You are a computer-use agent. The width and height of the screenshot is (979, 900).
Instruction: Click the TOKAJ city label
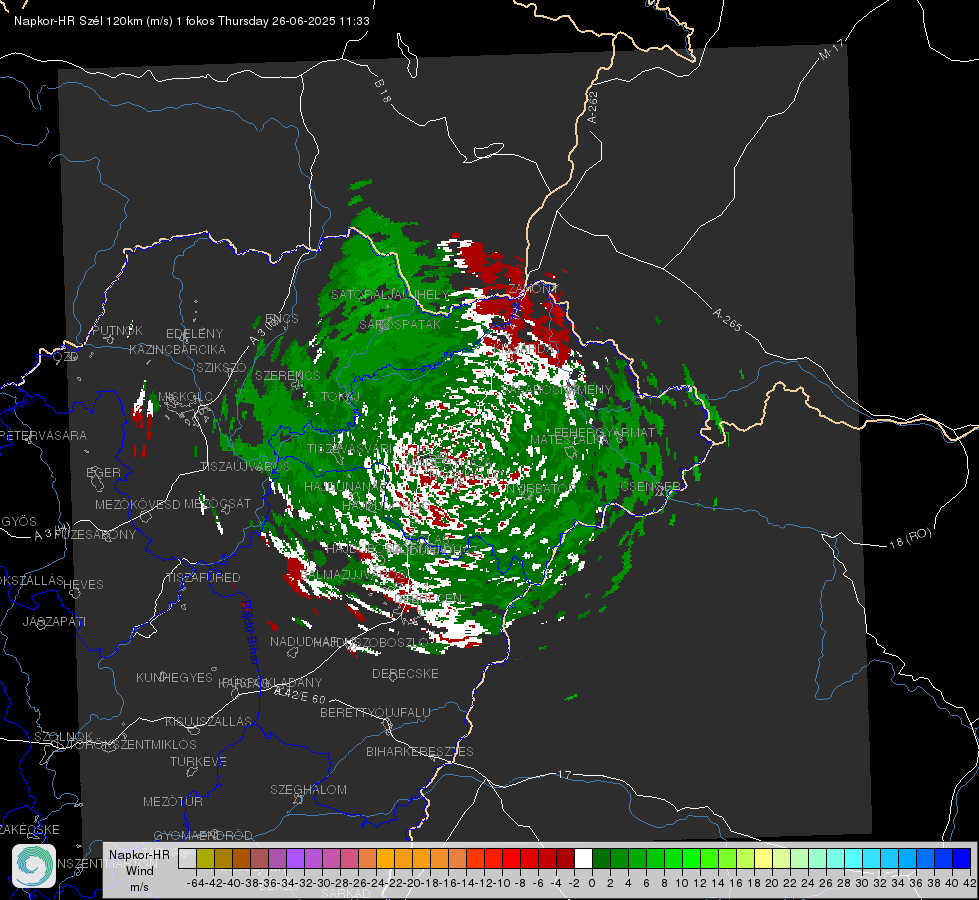[x=341, y=397]
